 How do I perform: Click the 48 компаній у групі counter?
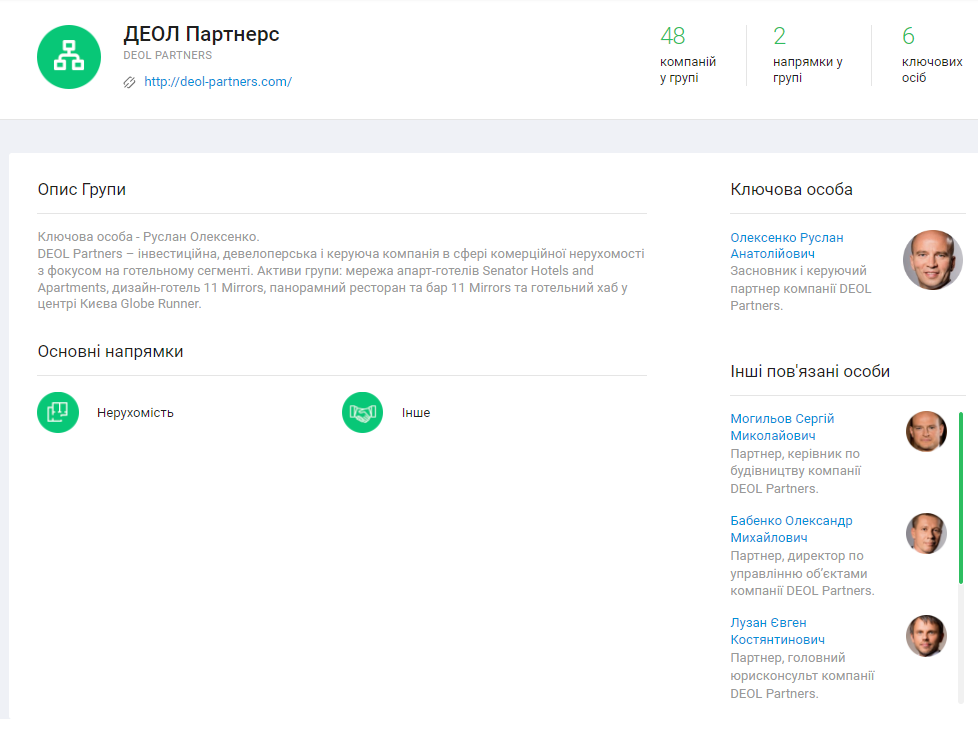point(687,56)
